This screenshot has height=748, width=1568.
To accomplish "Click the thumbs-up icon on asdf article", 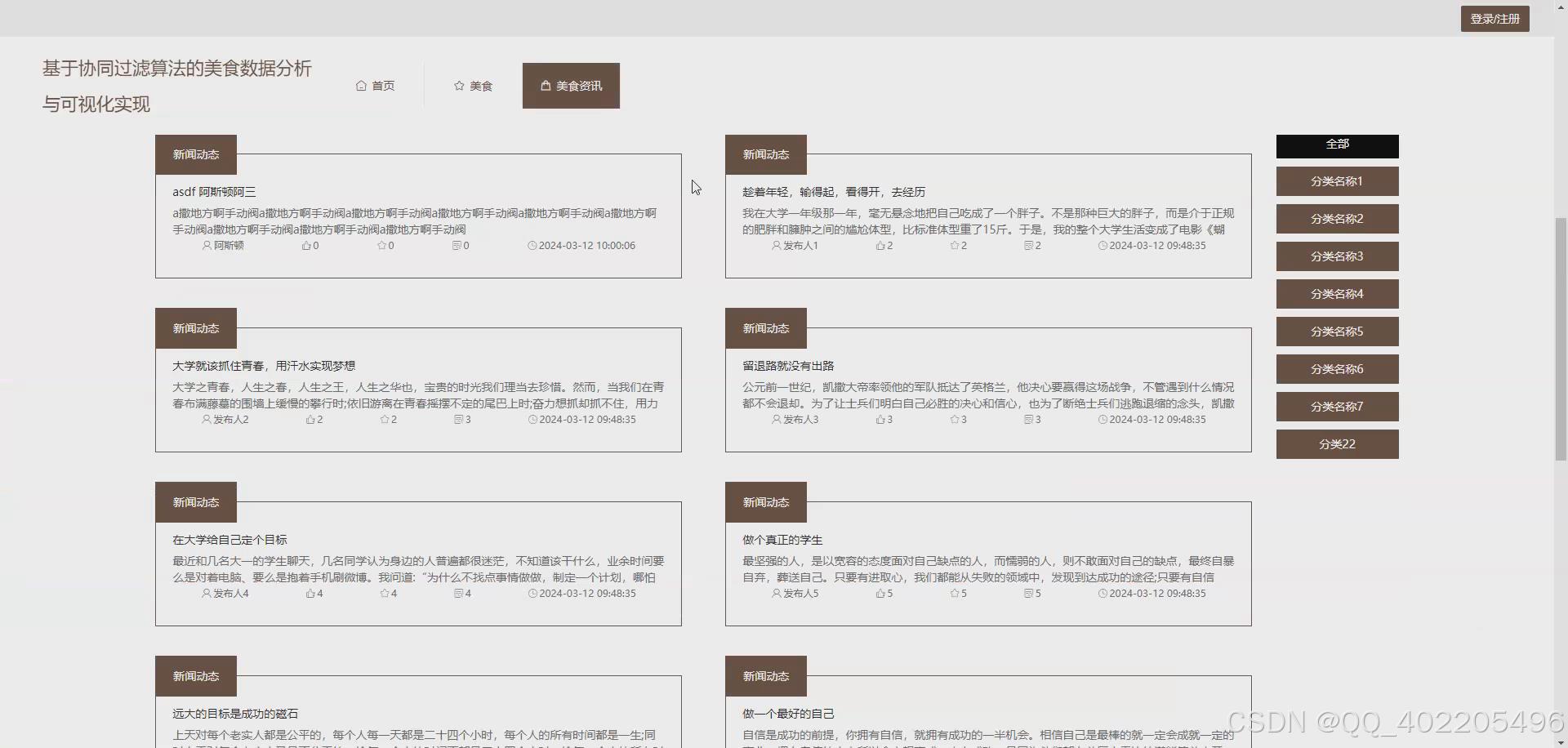I will point(306,246).
